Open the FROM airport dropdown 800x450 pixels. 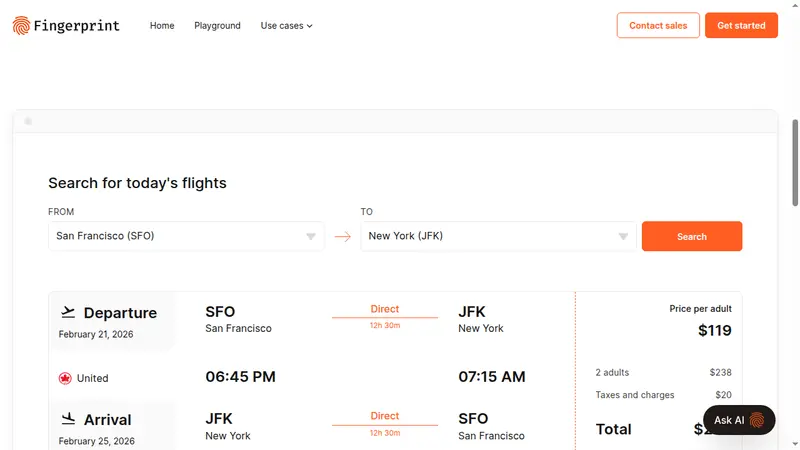[x=186, y=236]
